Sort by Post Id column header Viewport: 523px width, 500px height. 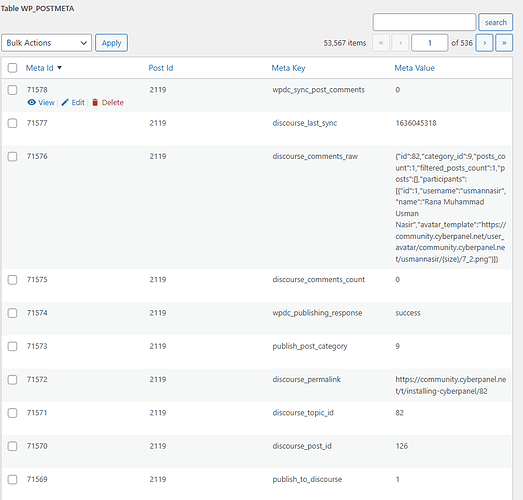(161, 68)
